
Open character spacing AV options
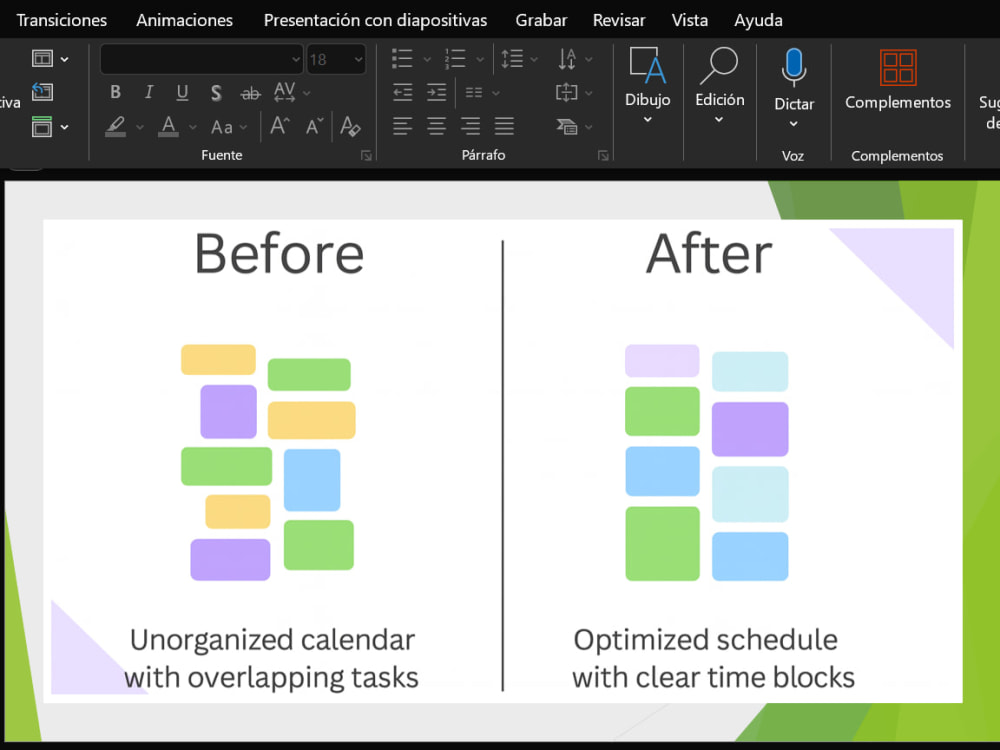[x=284, y=92]
